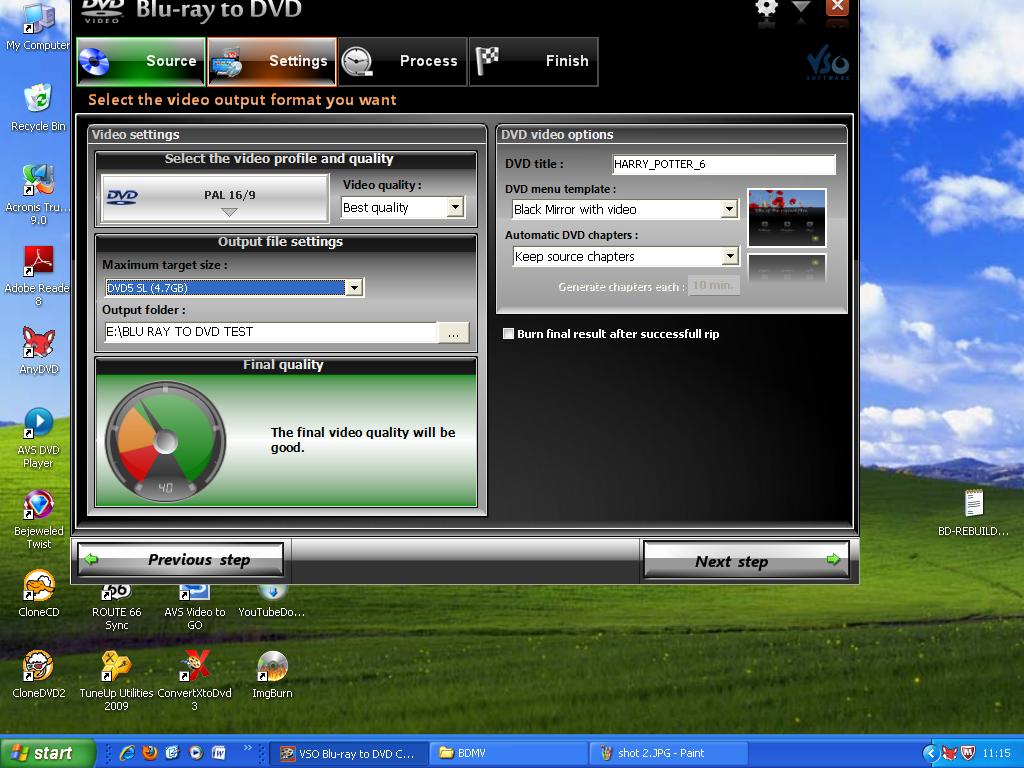This screenshot has width=1024, height=768.
Task: Select the ImgBurn desktop shortcut
Action: tap(272, 675)
